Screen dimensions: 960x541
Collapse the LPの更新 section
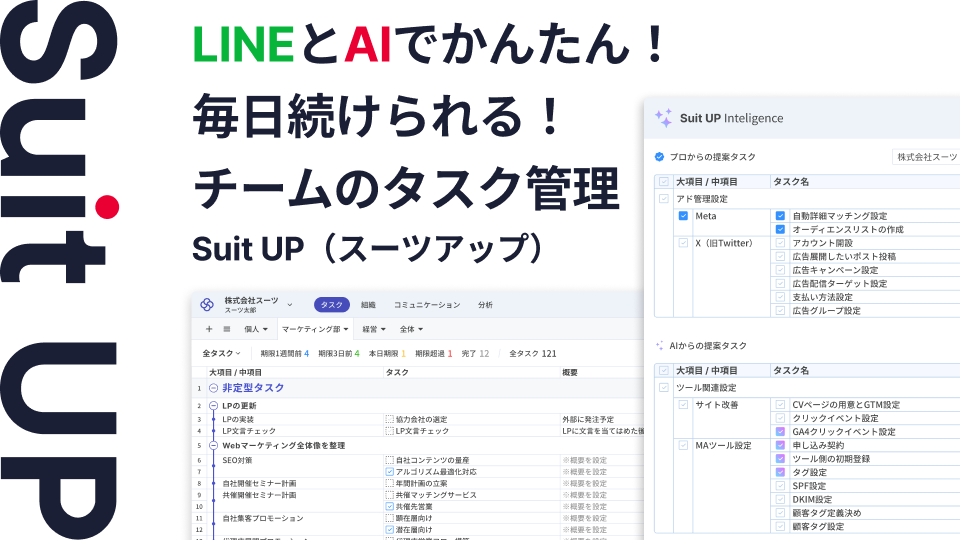(x=214, y=406)
